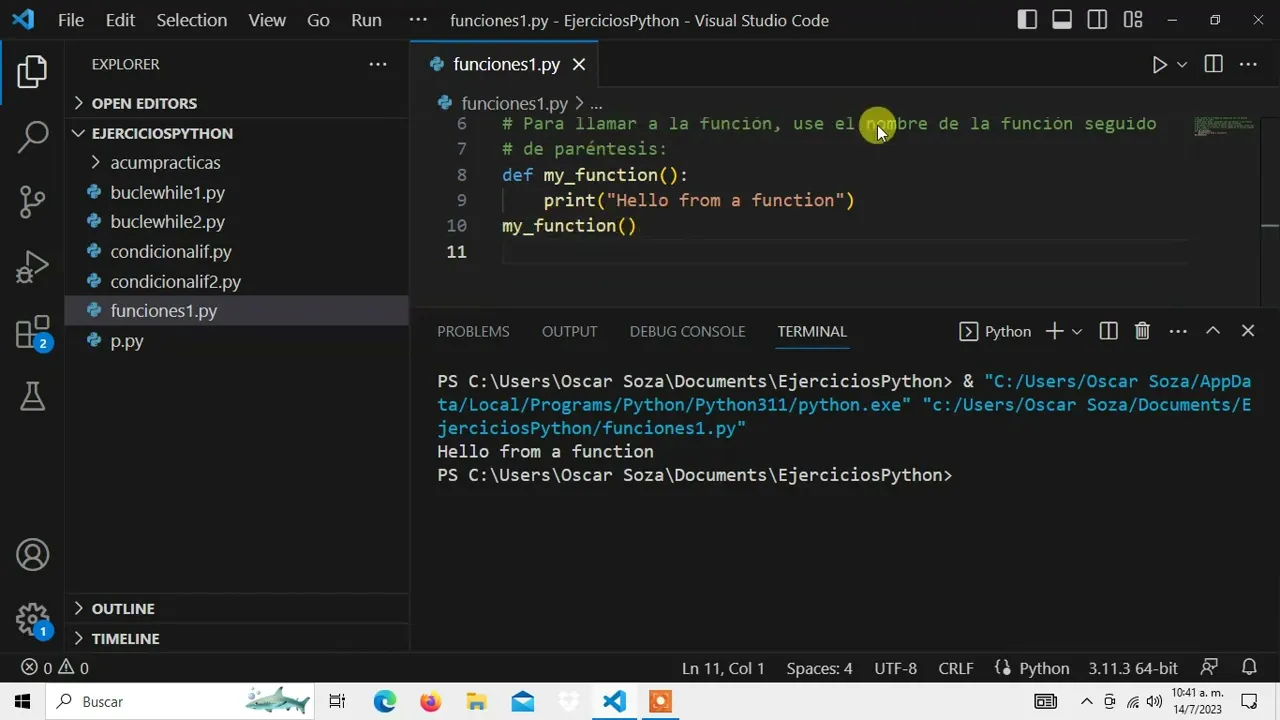1280x720 pixels.
Task: Open the Manage gear menu
Action: [32, 618]
